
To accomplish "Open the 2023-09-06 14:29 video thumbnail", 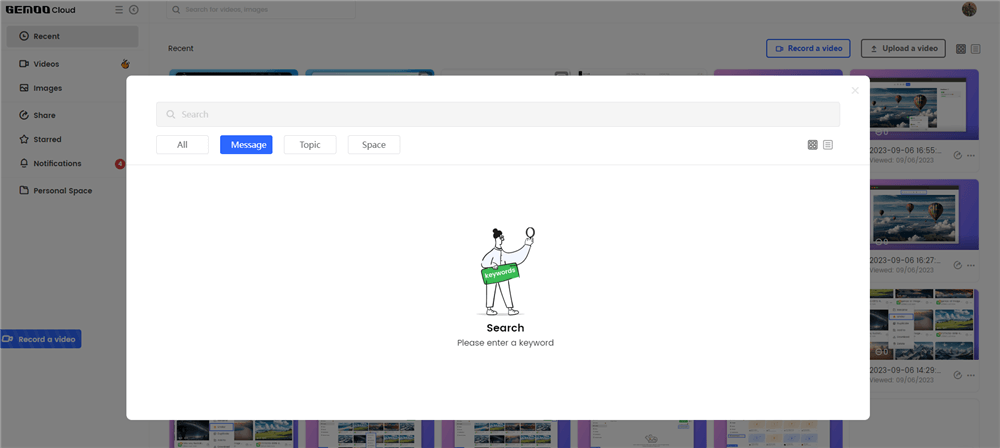I will pos(923,324).
